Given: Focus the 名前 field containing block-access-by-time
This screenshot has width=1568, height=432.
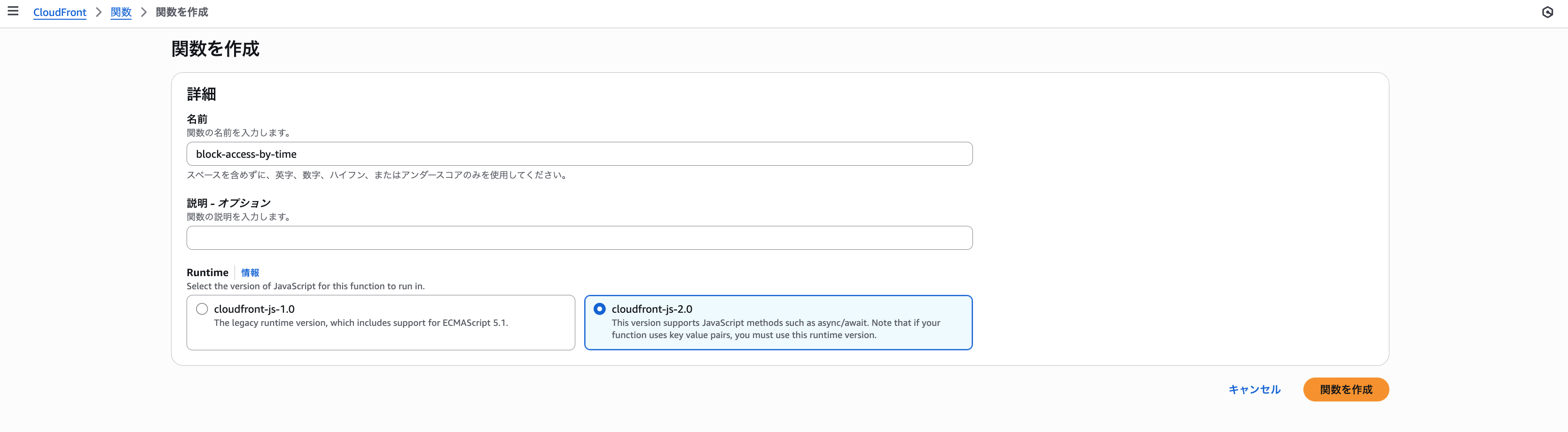Looking at the screenshot, I should coord(580,154).
